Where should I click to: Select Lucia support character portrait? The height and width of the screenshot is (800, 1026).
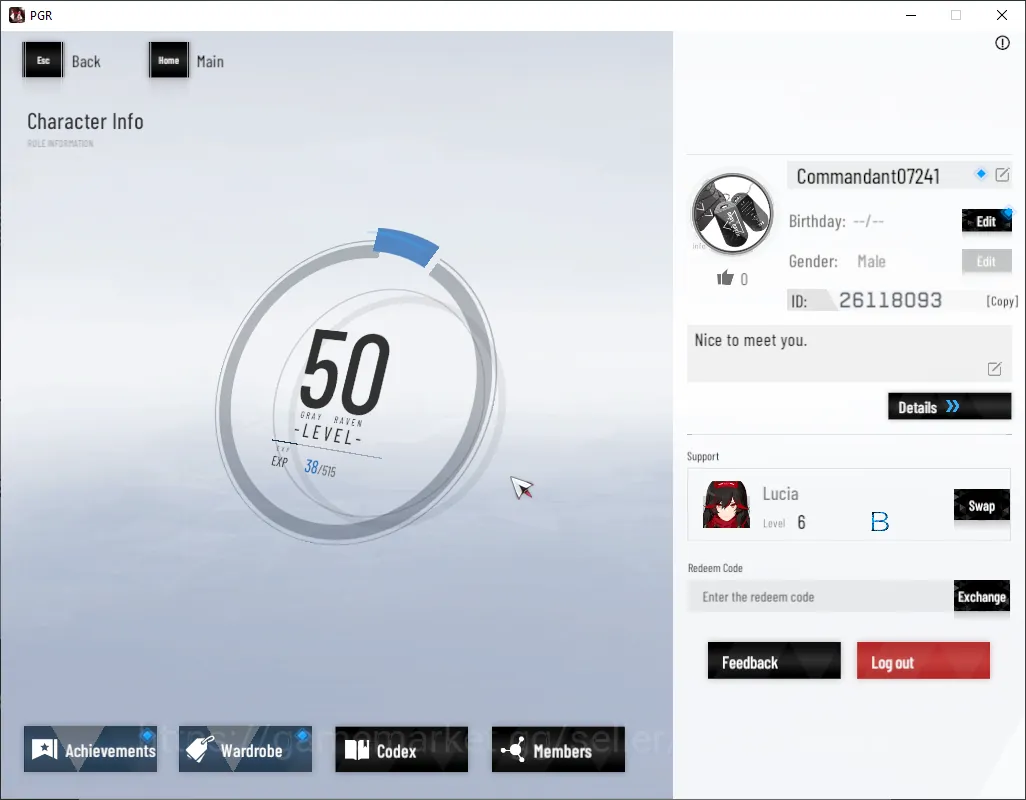[x=726, y=505]
